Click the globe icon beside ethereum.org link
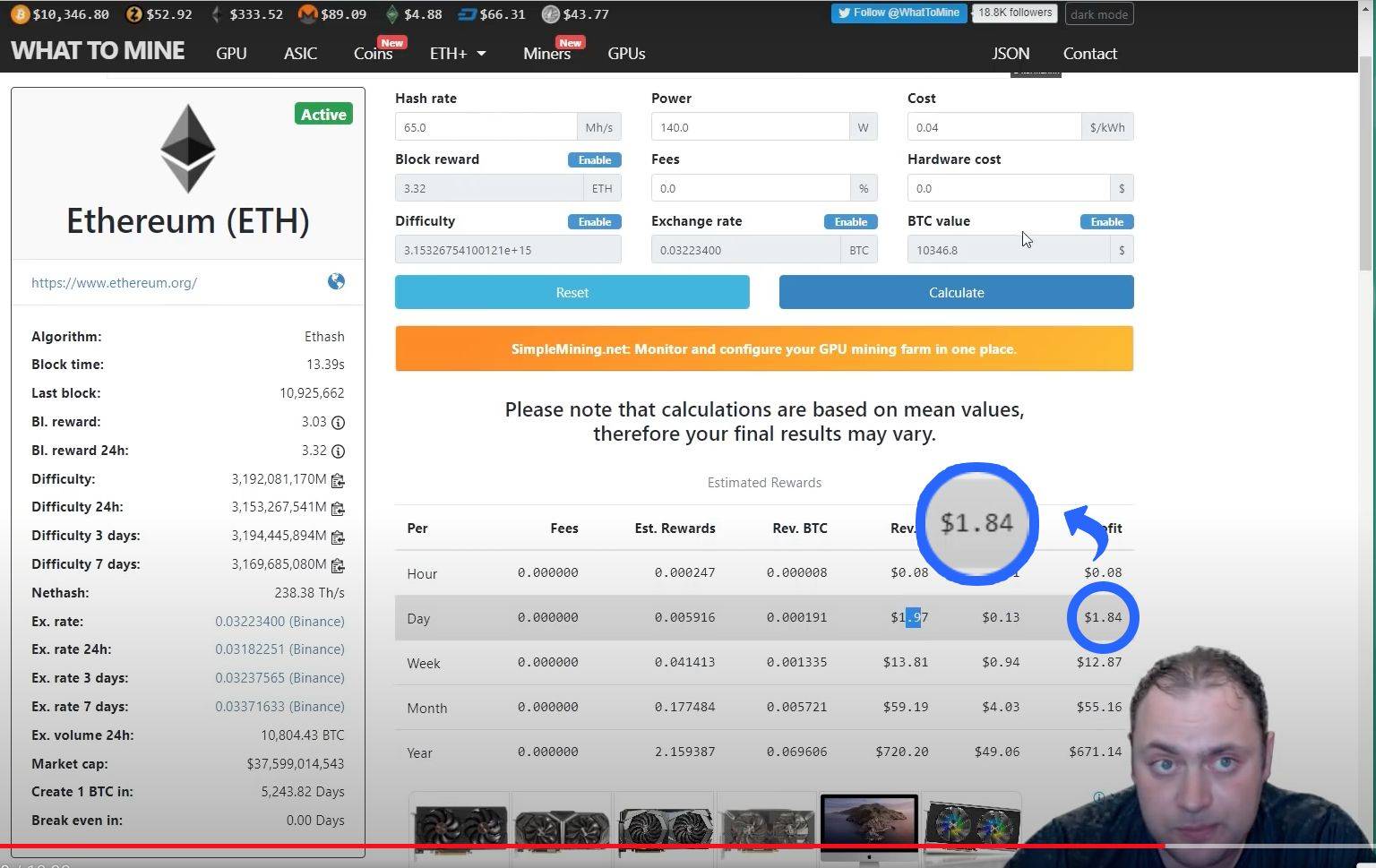1376x868 pixels. pyautogui.click(x=336, y=281)
